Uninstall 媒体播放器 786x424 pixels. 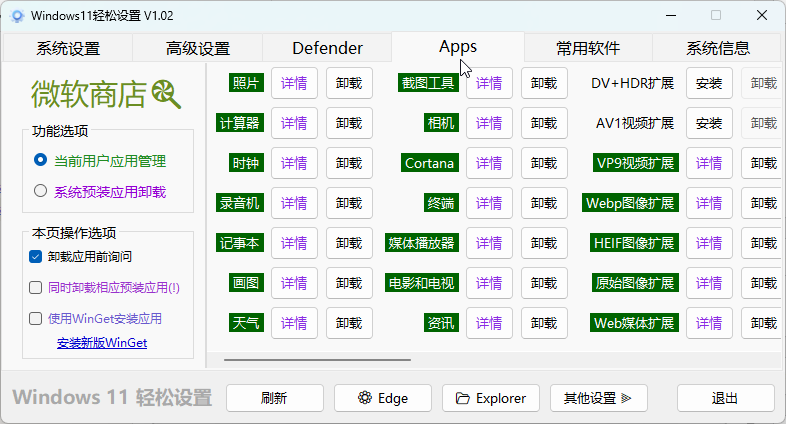click(544, 244)
